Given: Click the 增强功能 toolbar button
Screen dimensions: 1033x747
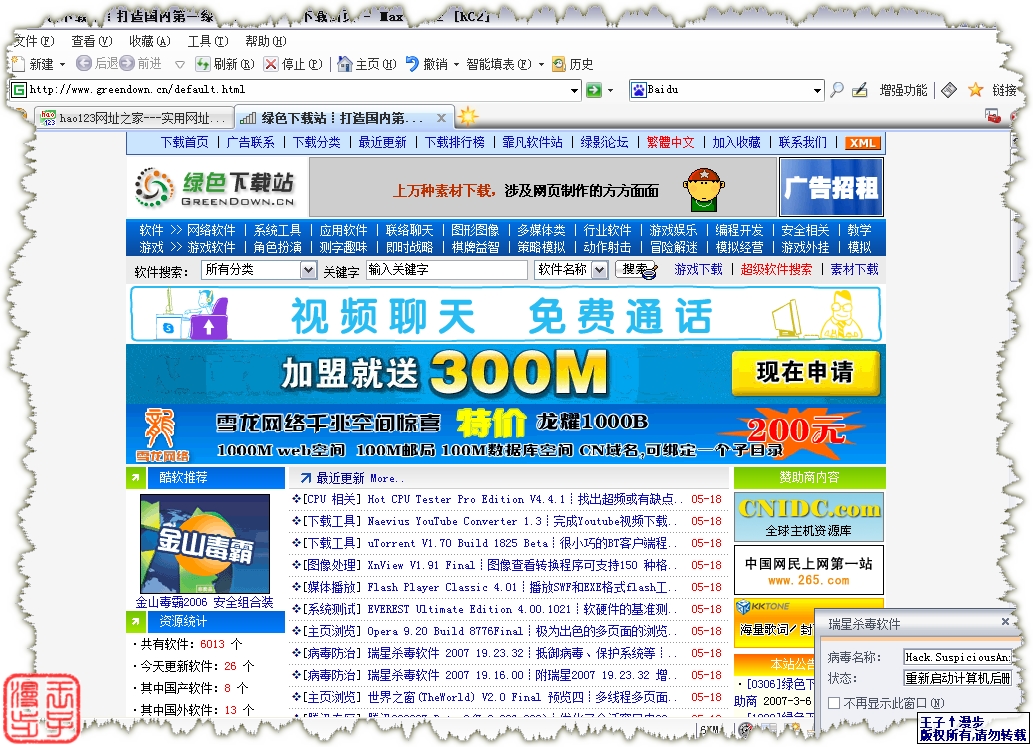Looking at the screenshot, I should coord(903,90).
